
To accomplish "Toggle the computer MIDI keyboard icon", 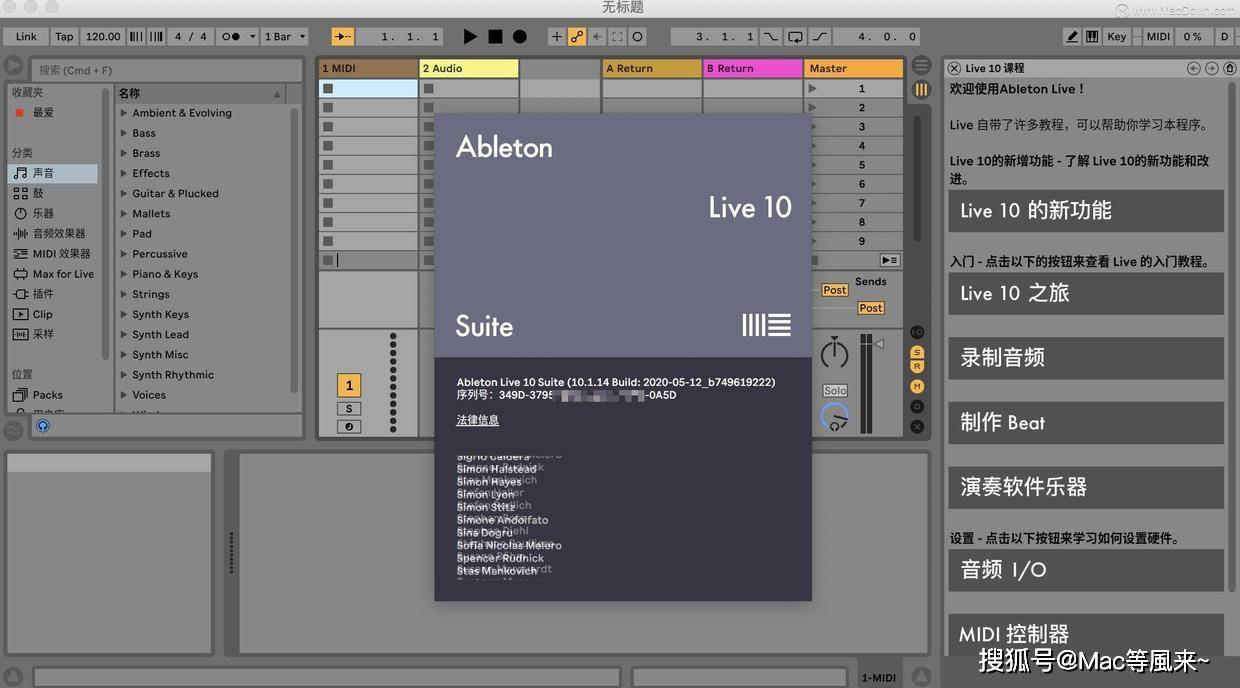I will pyautogui.click(x=1092, y=36).
